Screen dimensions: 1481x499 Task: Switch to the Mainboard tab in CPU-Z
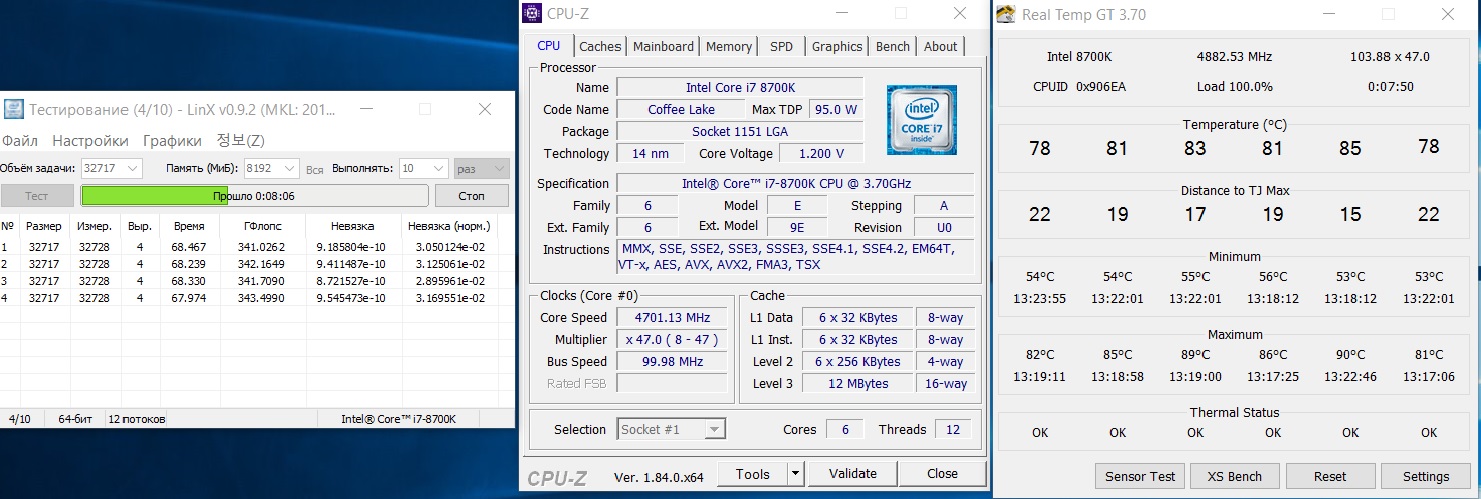663,46
